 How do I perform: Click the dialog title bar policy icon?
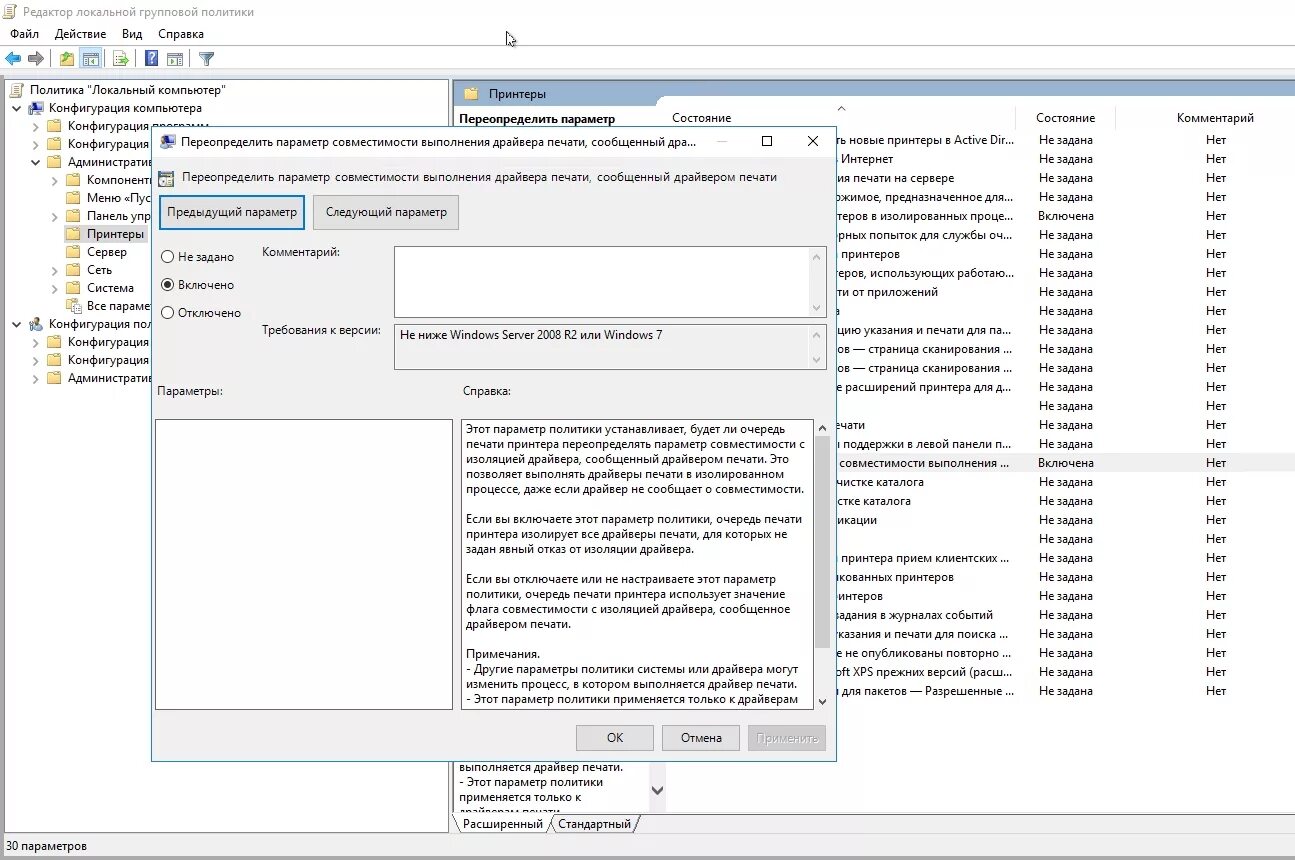pos(168,142)
